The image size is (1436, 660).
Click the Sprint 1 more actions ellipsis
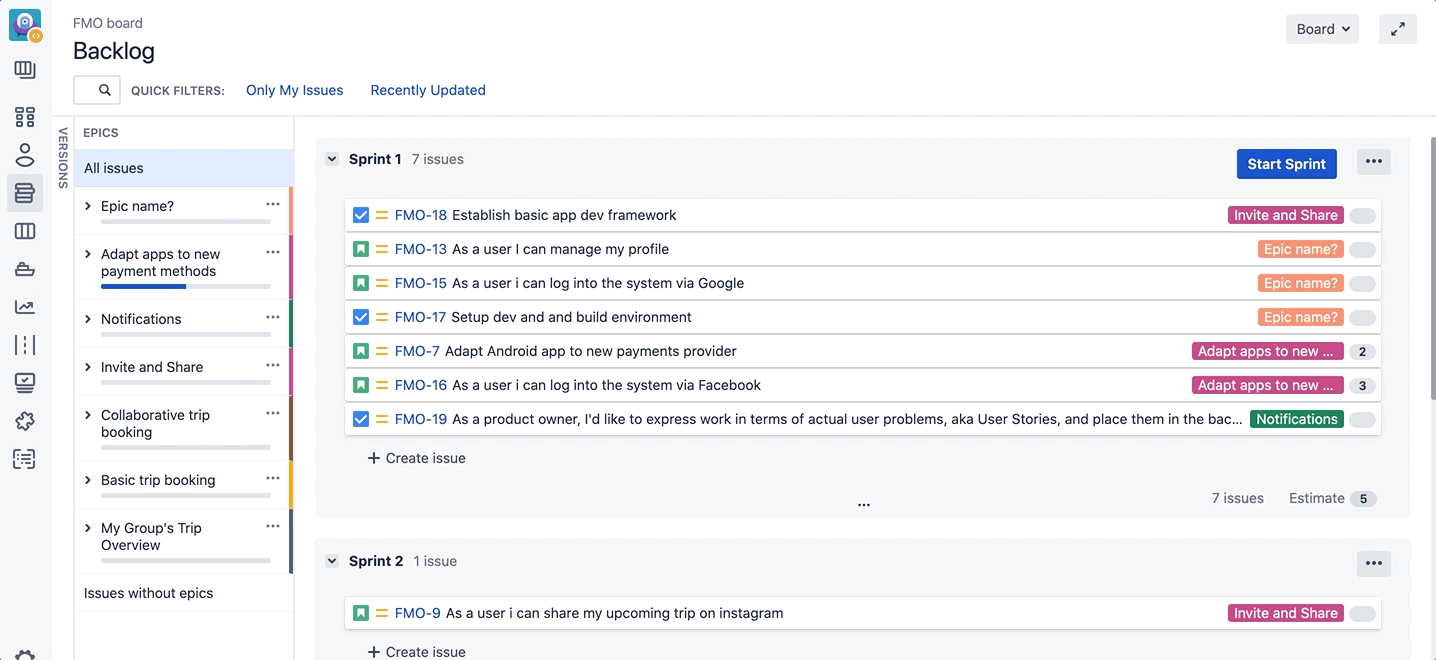[x=1373, y=162]
